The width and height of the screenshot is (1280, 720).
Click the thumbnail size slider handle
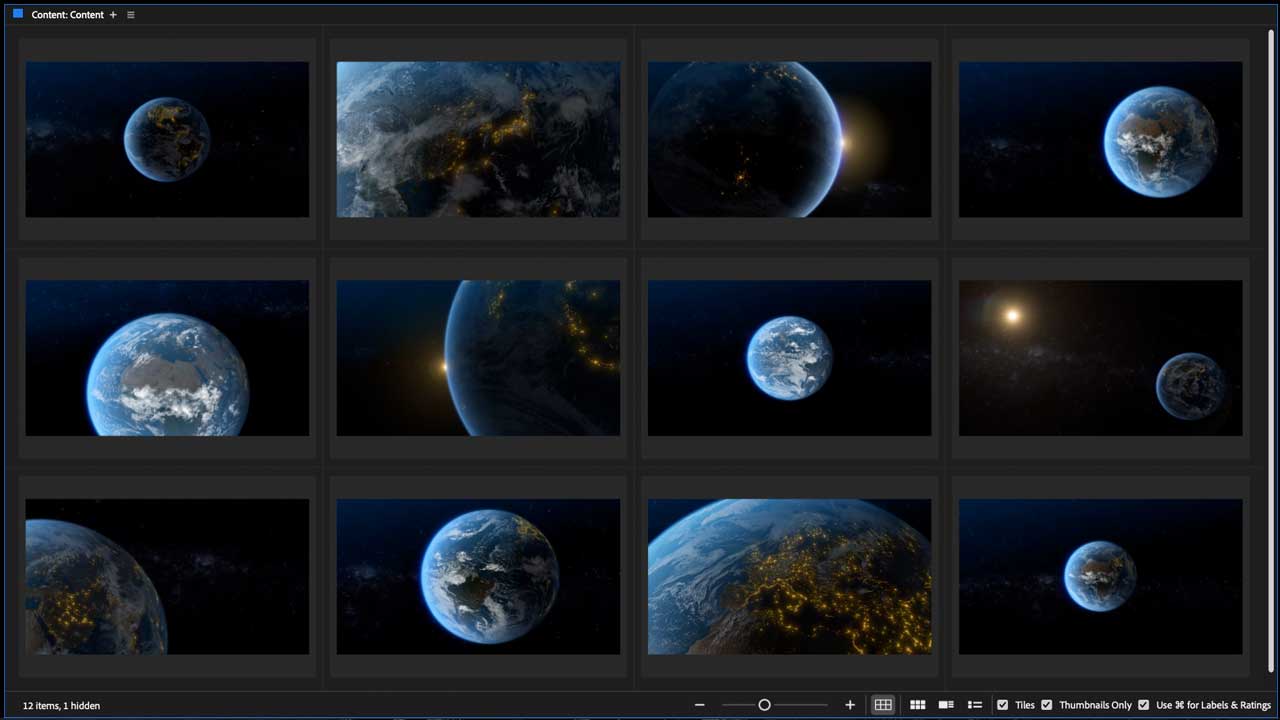764,705
